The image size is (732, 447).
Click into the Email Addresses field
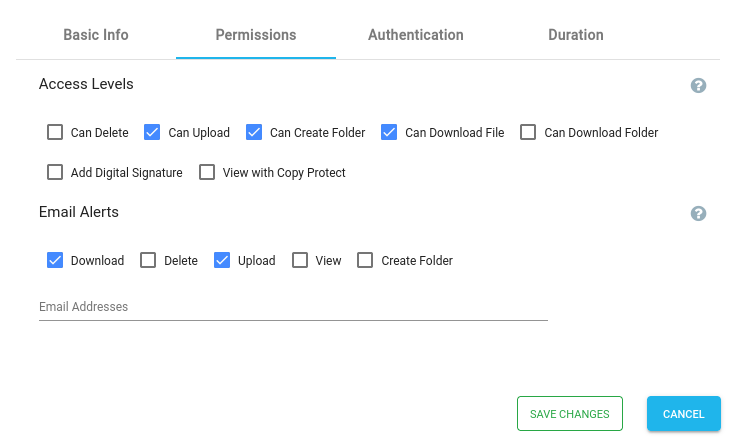(292, 307)
